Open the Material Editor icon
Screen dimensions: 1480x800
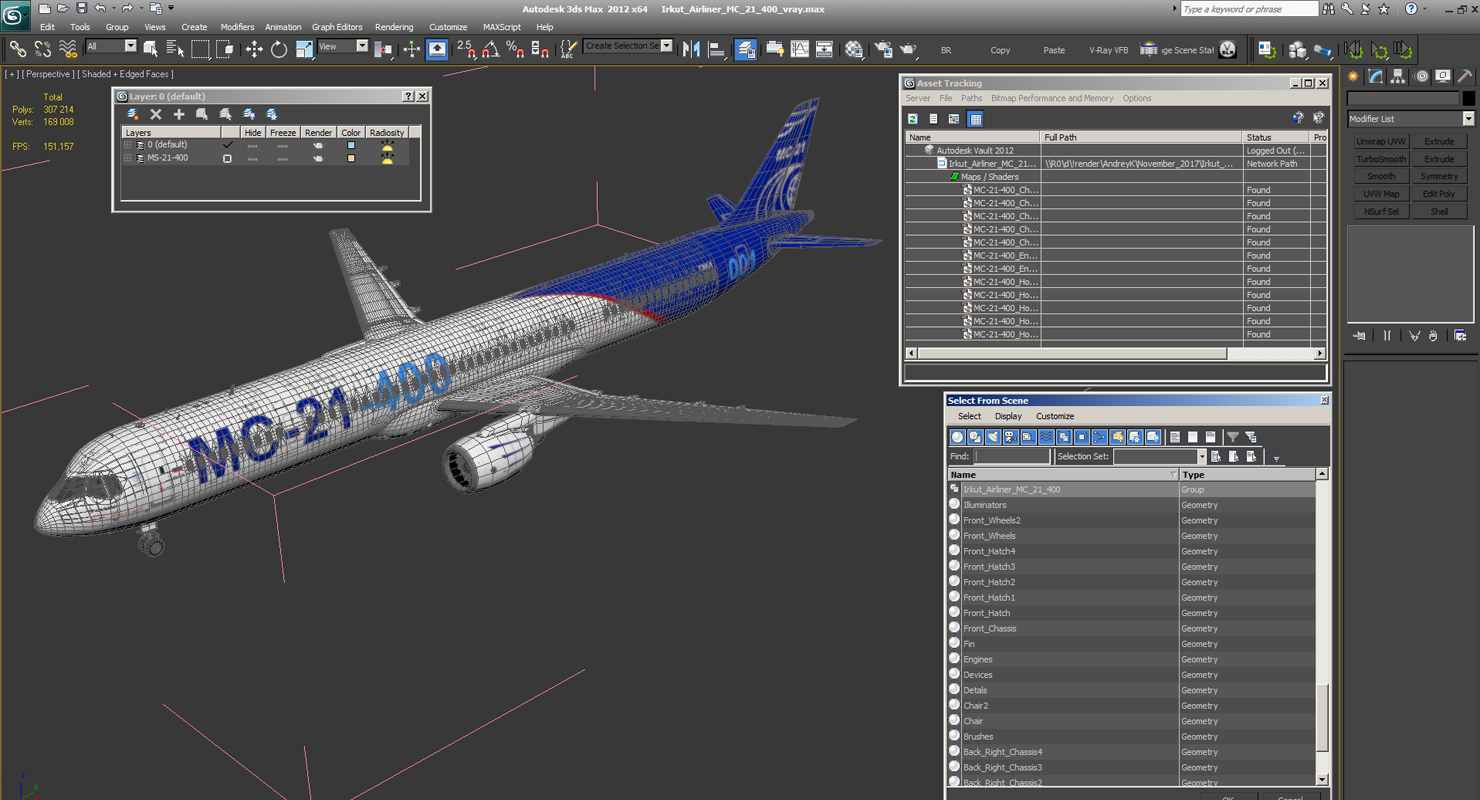[853, 49]
